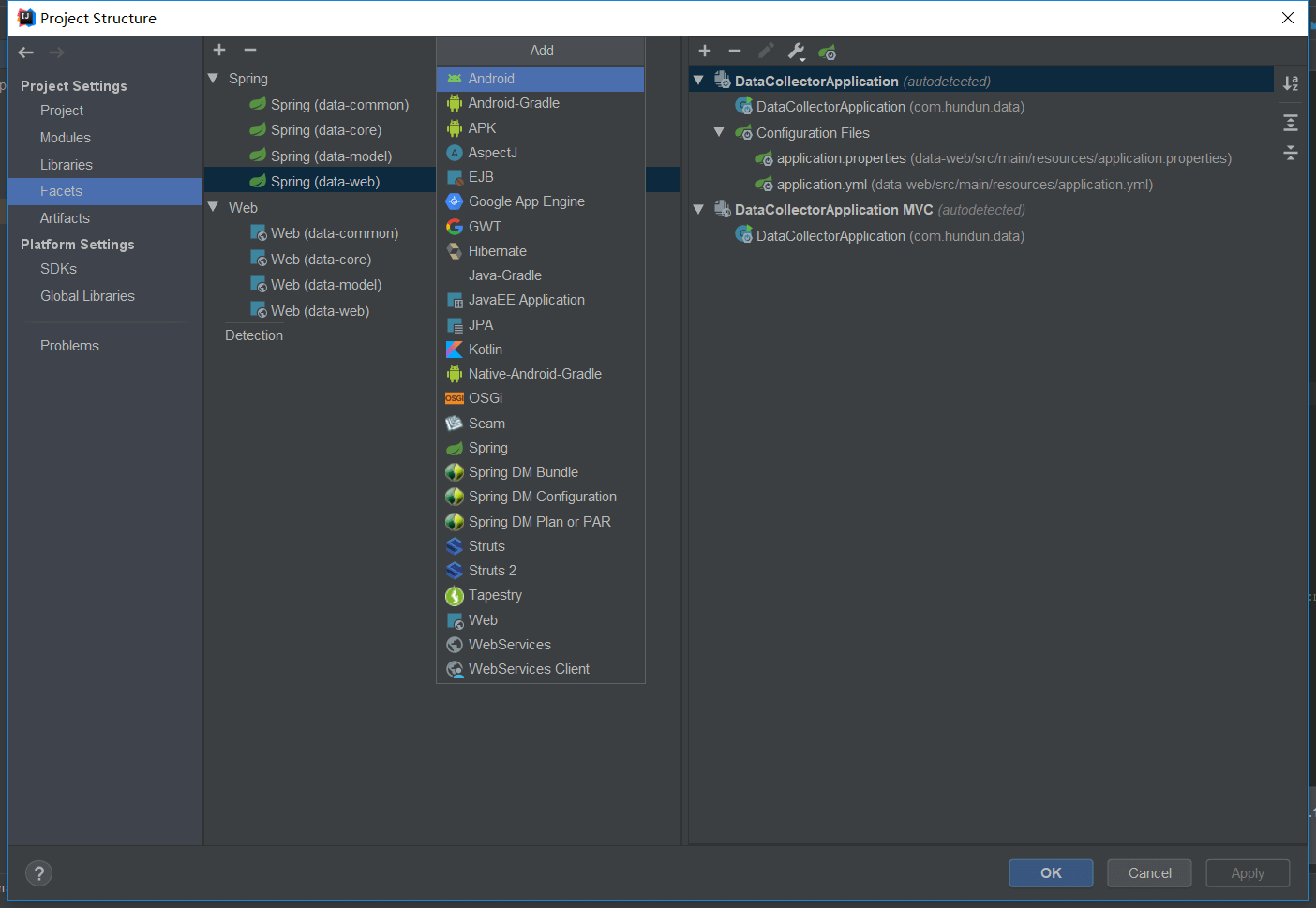Screen dimensions: 1316x908
Task: Open Modules settings page
Action: pos(66,138)
